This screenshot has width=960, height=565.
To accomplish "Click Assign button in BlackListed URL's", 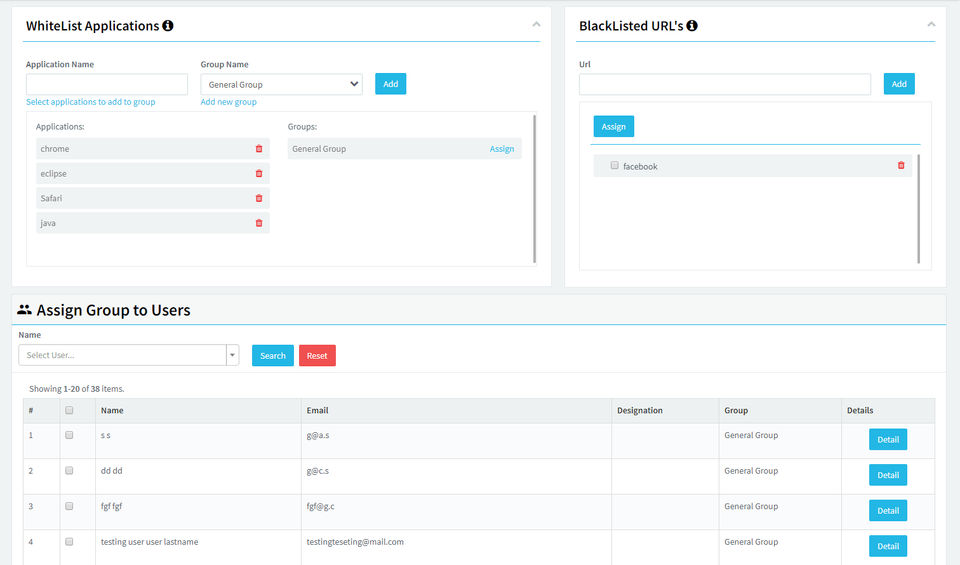I will (x=613, y=127).
